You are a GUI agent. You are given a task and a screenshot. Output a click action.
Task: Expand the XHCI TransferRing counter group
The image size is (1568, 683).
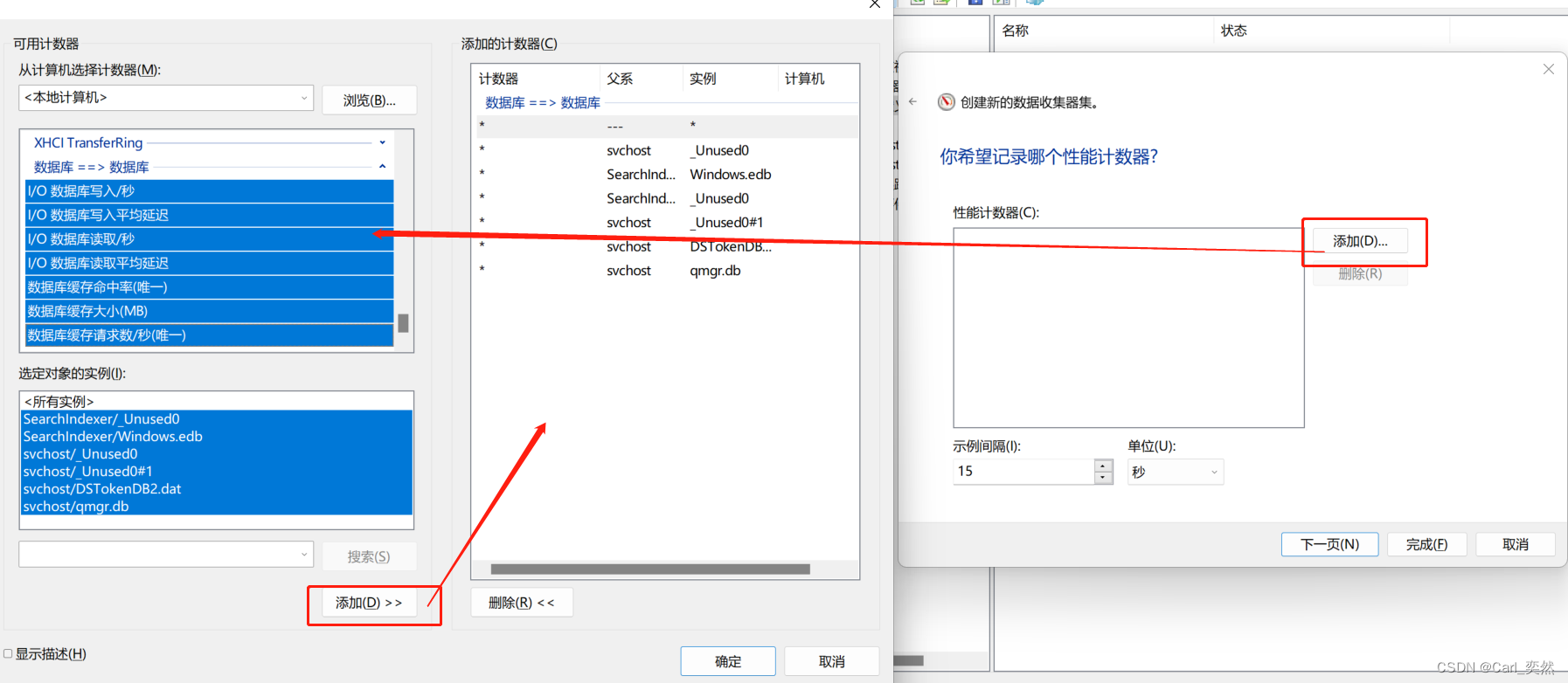382,142
